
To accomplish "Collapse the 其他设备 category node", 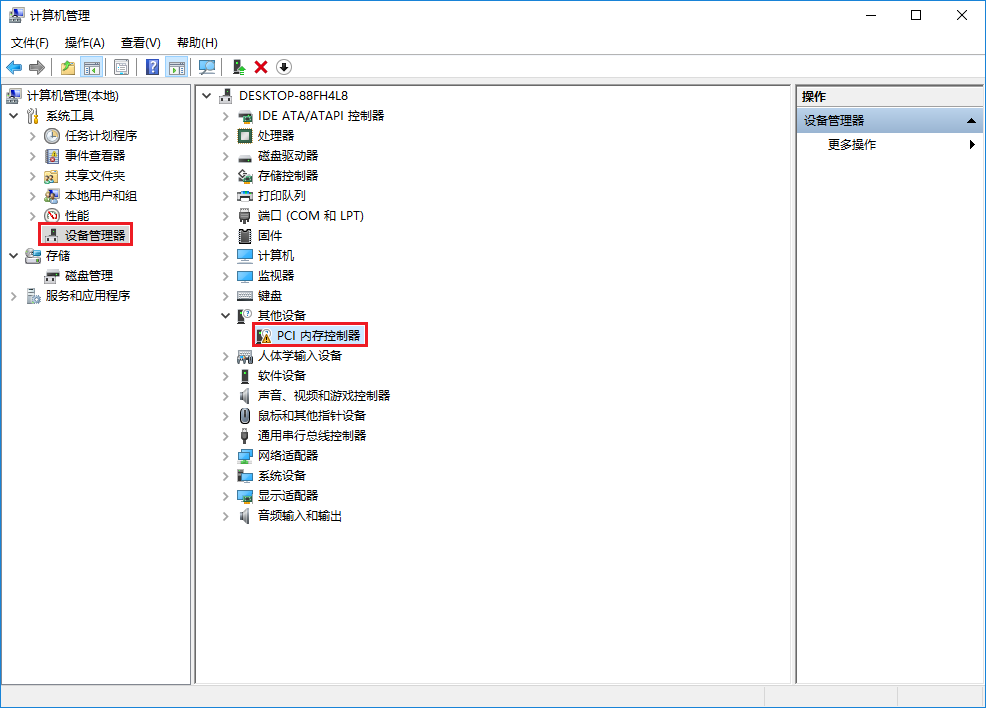I will click(x=225, y=316).
